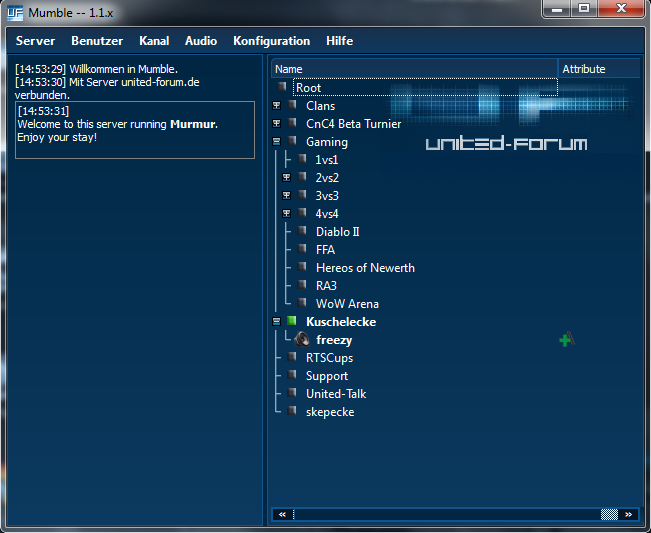
Task: Click the horizontal scrollbar right arrow
Action: coord(629,515)
